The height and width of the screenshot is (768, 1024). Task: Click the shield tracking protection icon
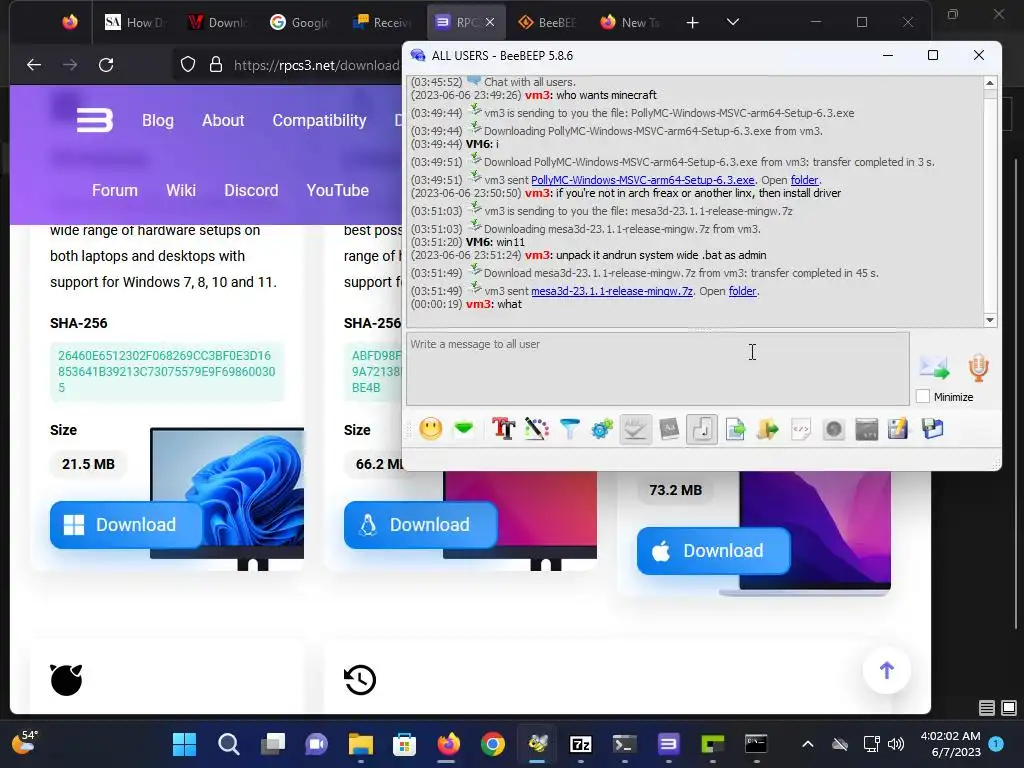(188, 65)
